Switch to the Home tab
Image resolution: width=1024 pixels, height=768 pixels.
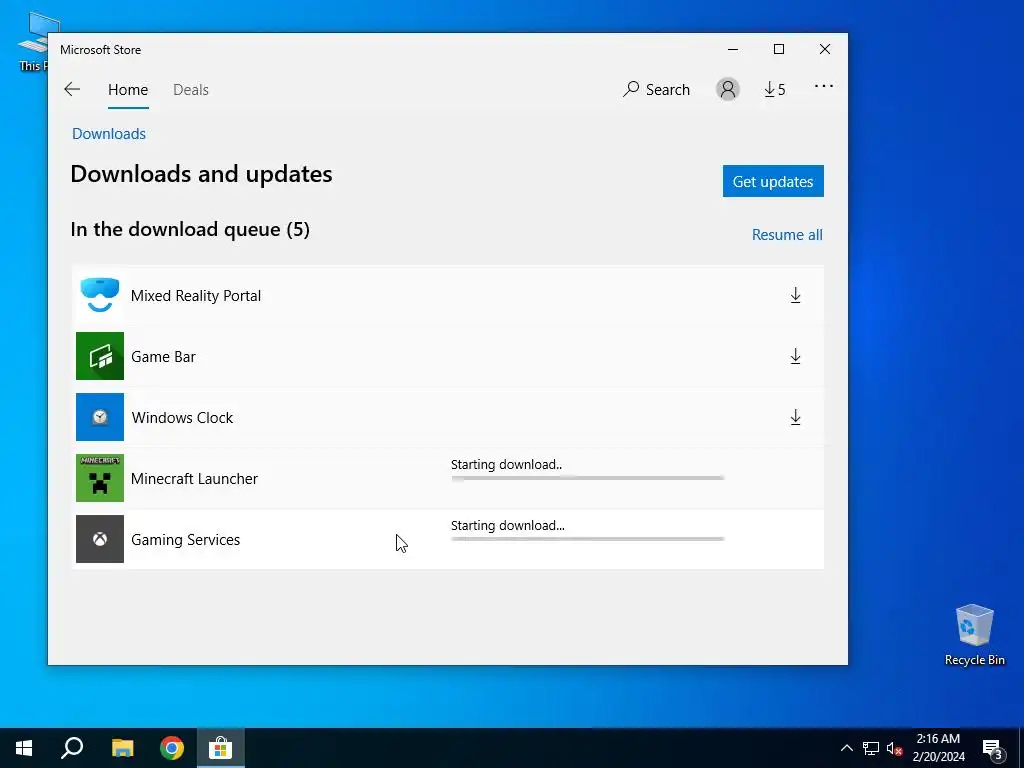pos(128,89)
